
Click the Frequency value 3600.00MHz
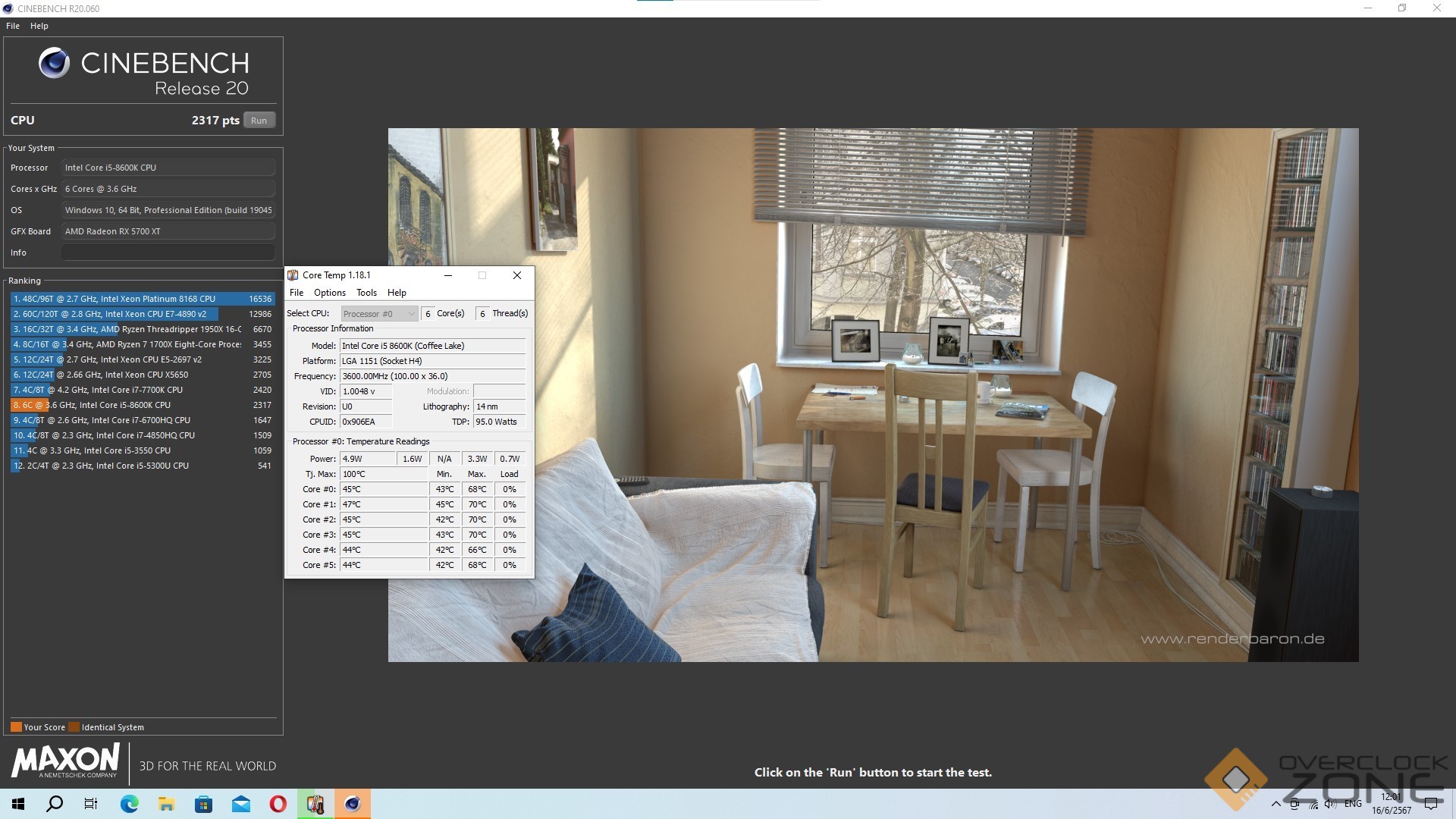click(432, 376)
